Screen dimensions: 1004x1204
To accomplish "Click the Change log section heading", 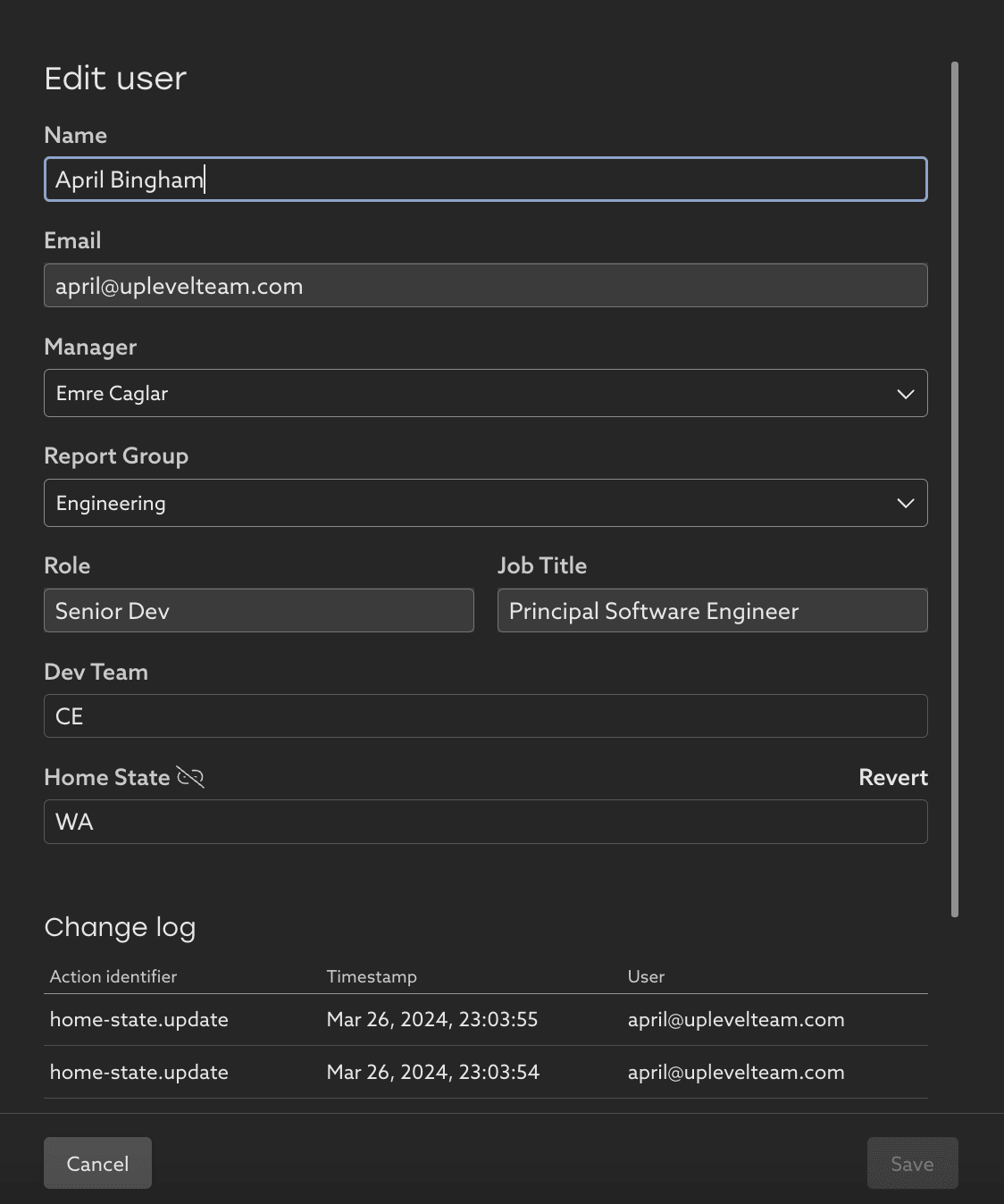I will click(x=120, y=927).
